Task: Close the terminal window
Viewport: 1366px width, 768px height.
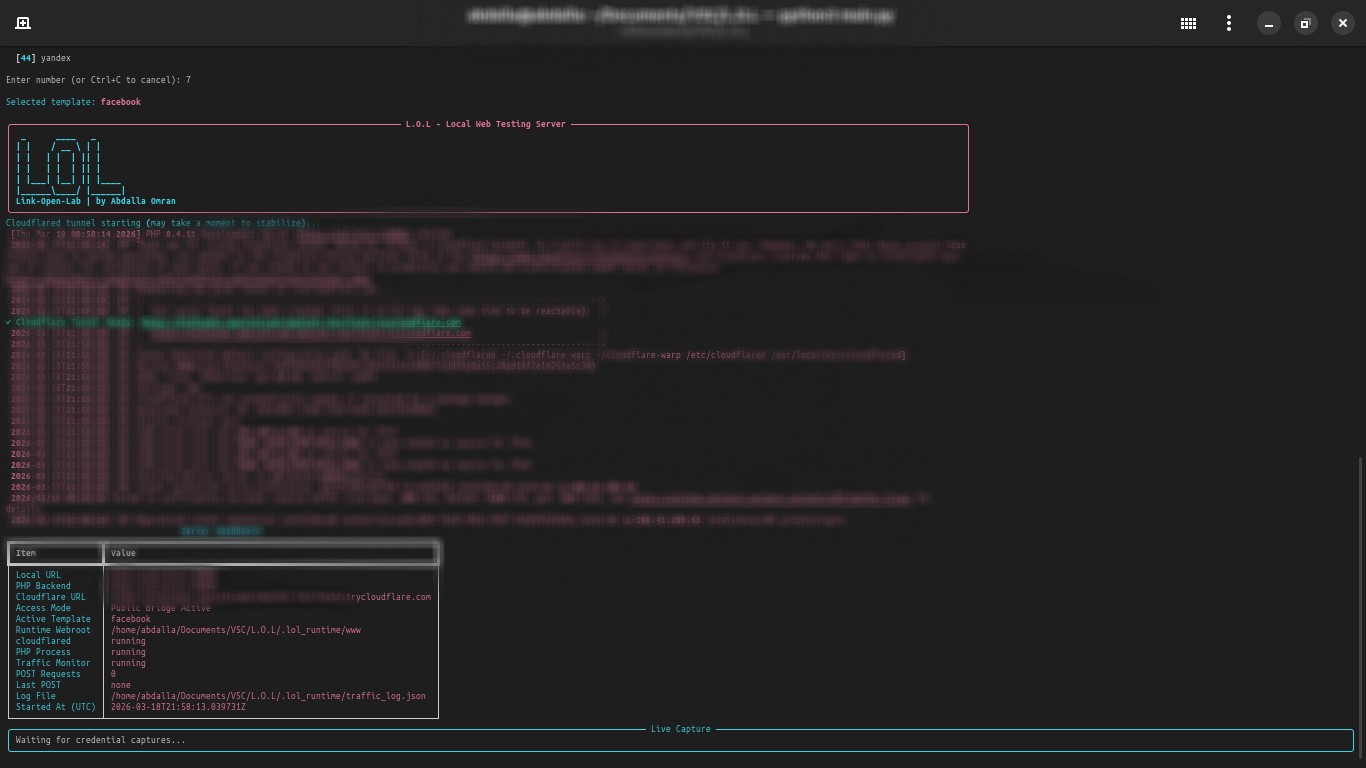Action: pyautogui.click(x=1342, y=23)
